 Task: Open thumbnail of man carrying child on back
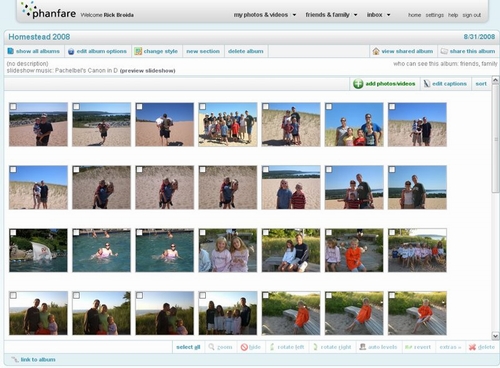pyautogui.click(x=165, y=124)
